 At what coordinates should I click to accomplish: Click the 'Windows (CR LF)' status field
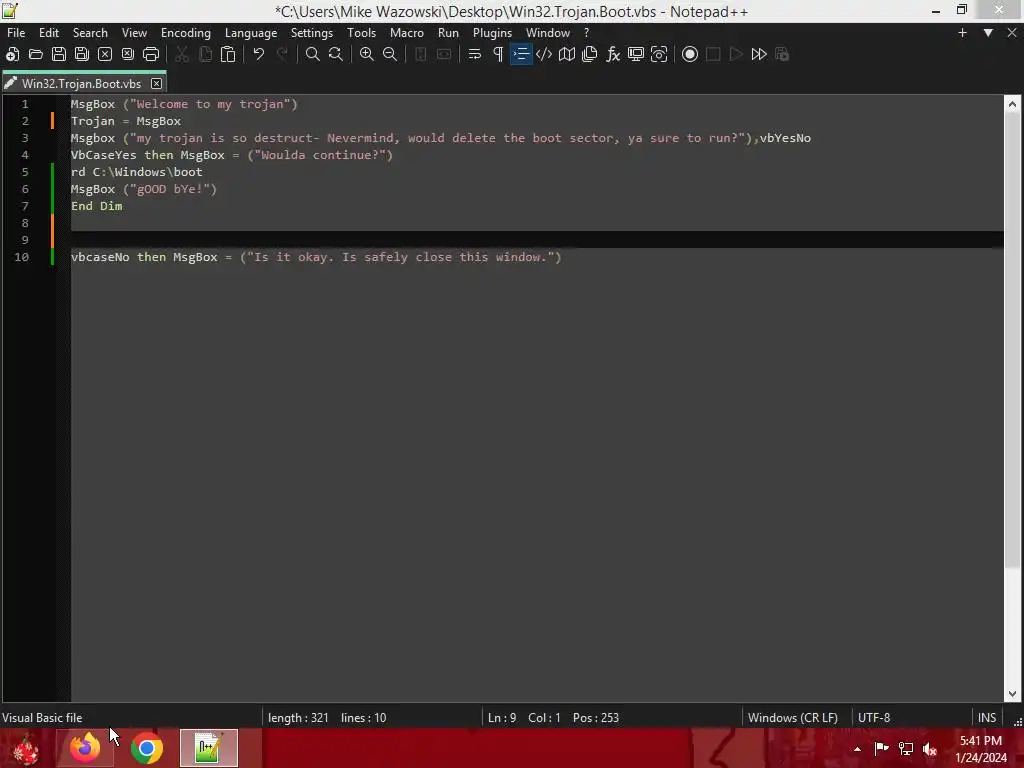coord(792,718)
